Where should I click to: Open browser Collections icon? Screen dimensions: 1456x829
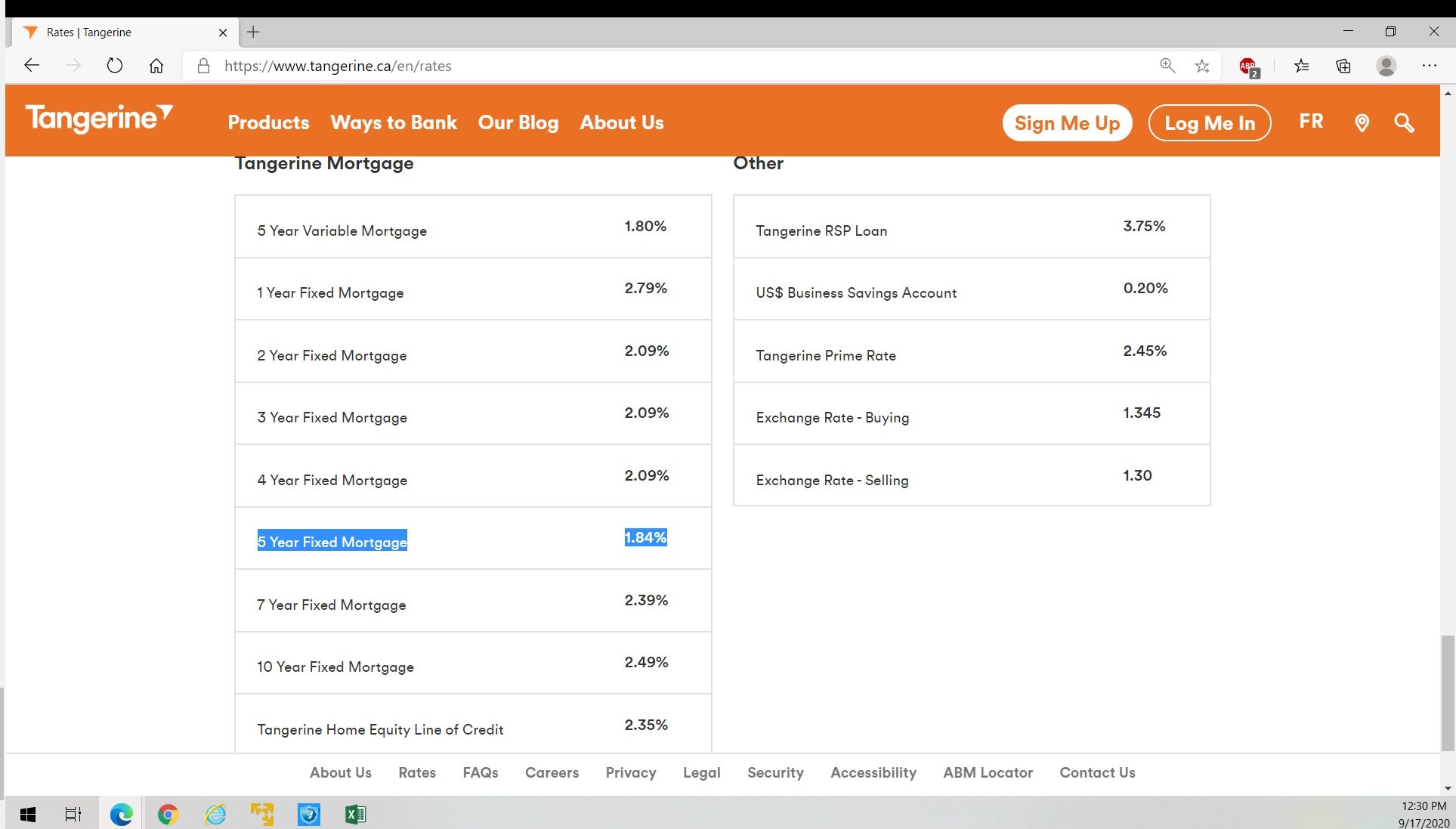point(1343,66)
